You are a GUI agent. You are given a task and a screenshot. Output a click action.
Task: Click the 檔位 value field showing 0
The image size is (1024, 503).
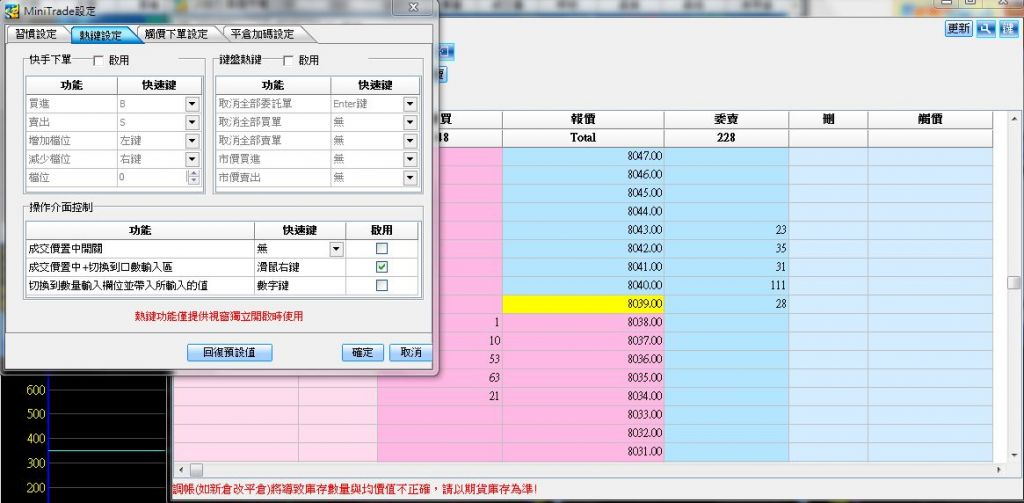click(152, 177)
